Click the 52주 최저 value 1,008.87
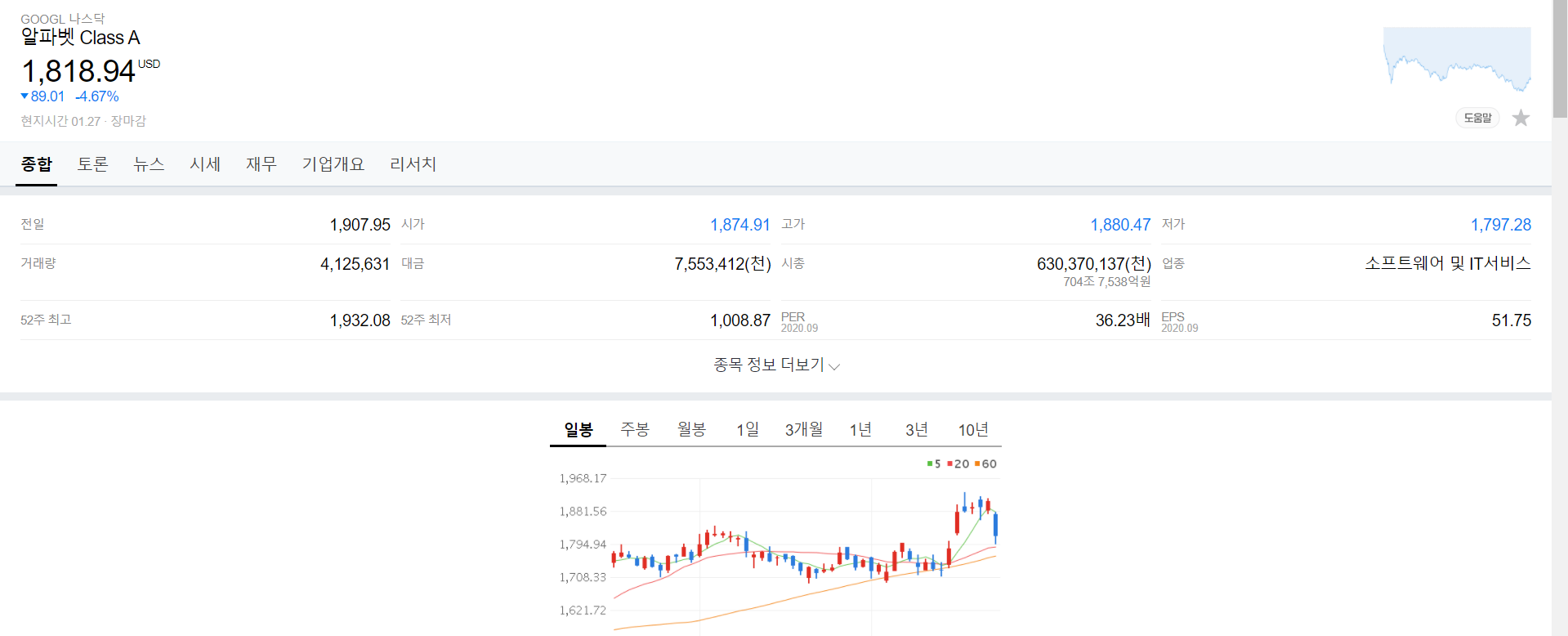The image size is (1568, 636). point(739,320)
